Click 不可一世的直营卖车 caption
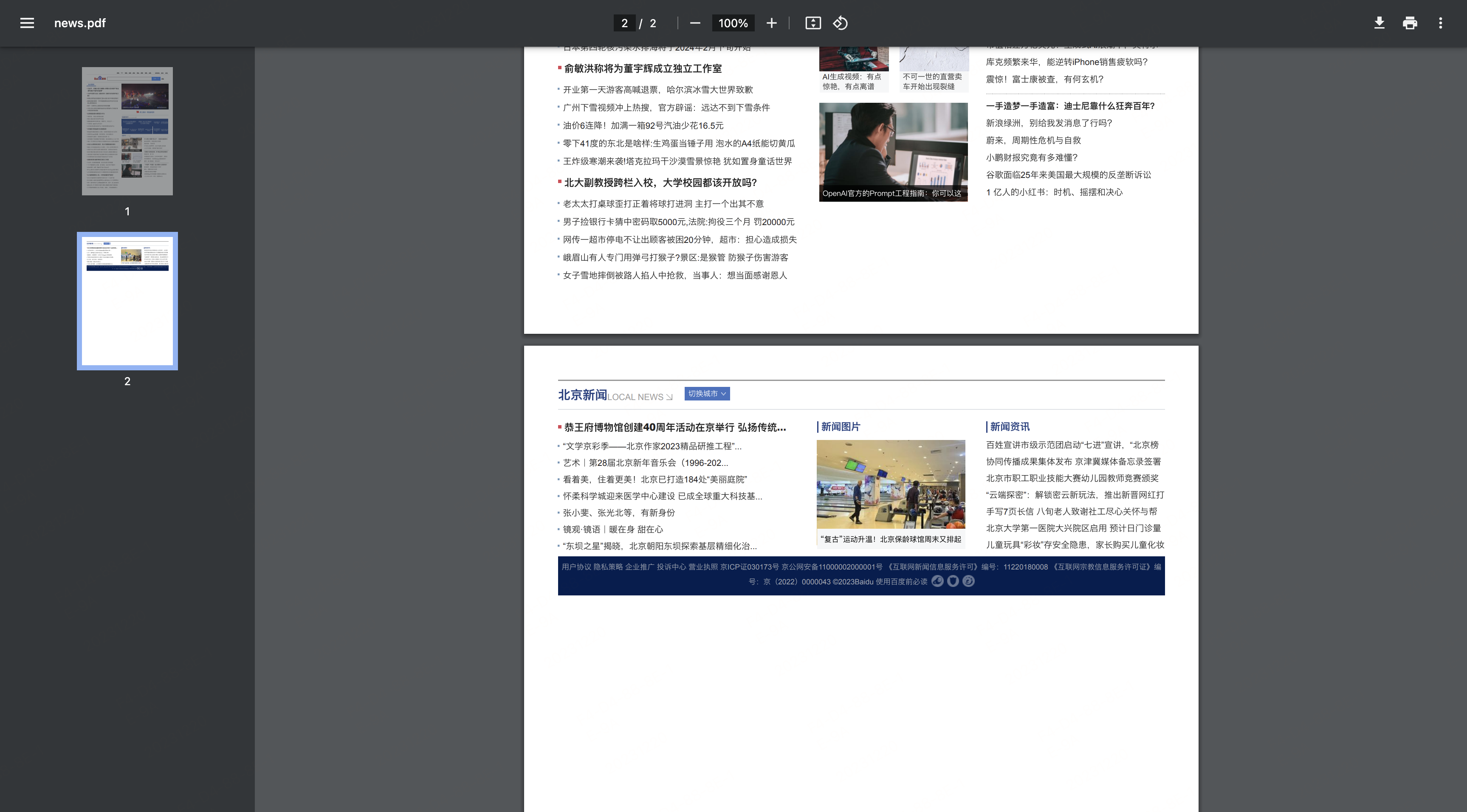The width and height of the screenshot is (1467, 812). pyautogui.click(x=932, y=82)
